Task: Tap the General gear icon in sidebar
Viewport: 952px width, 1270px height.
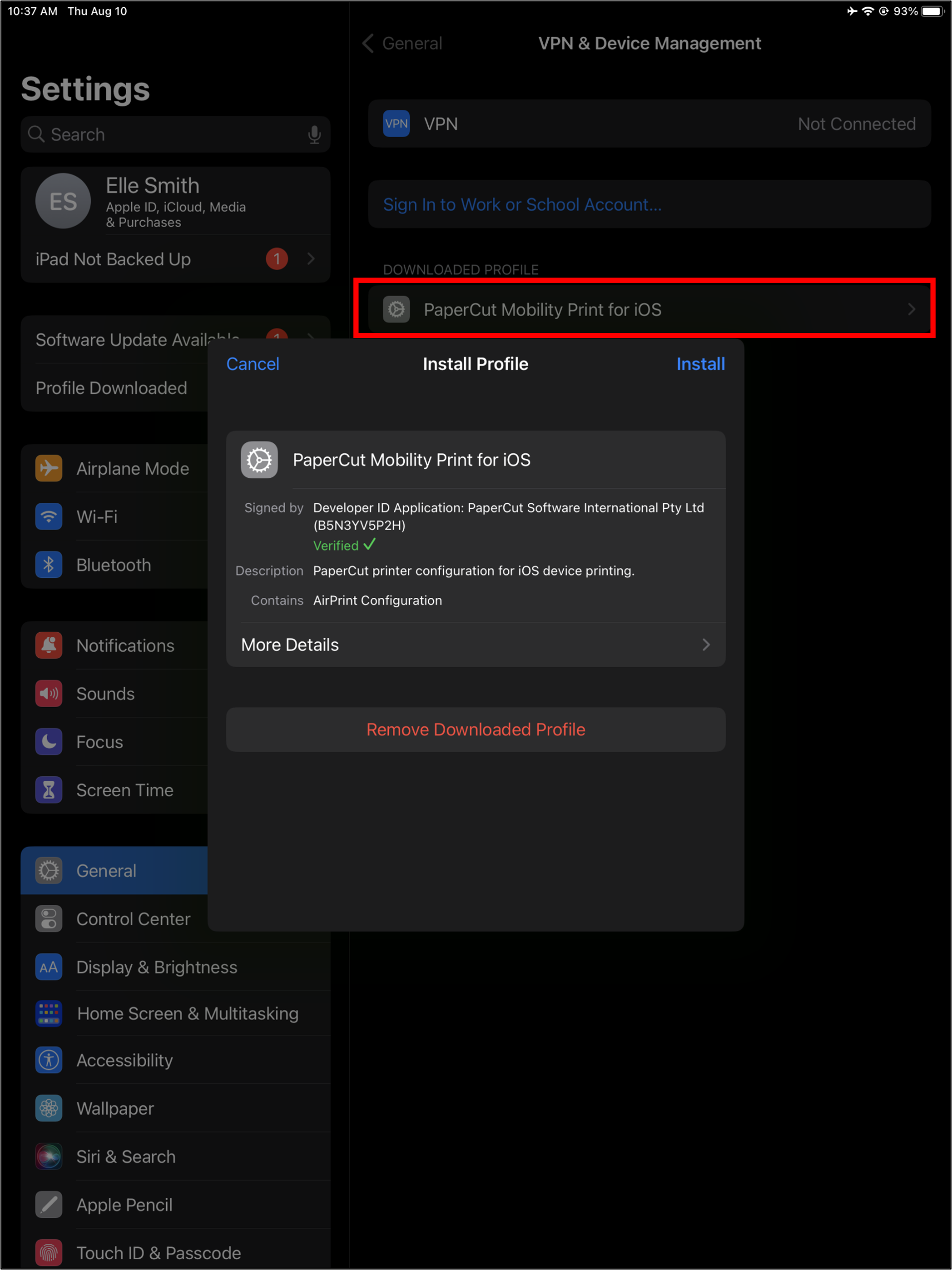Action: pos(49,870)
